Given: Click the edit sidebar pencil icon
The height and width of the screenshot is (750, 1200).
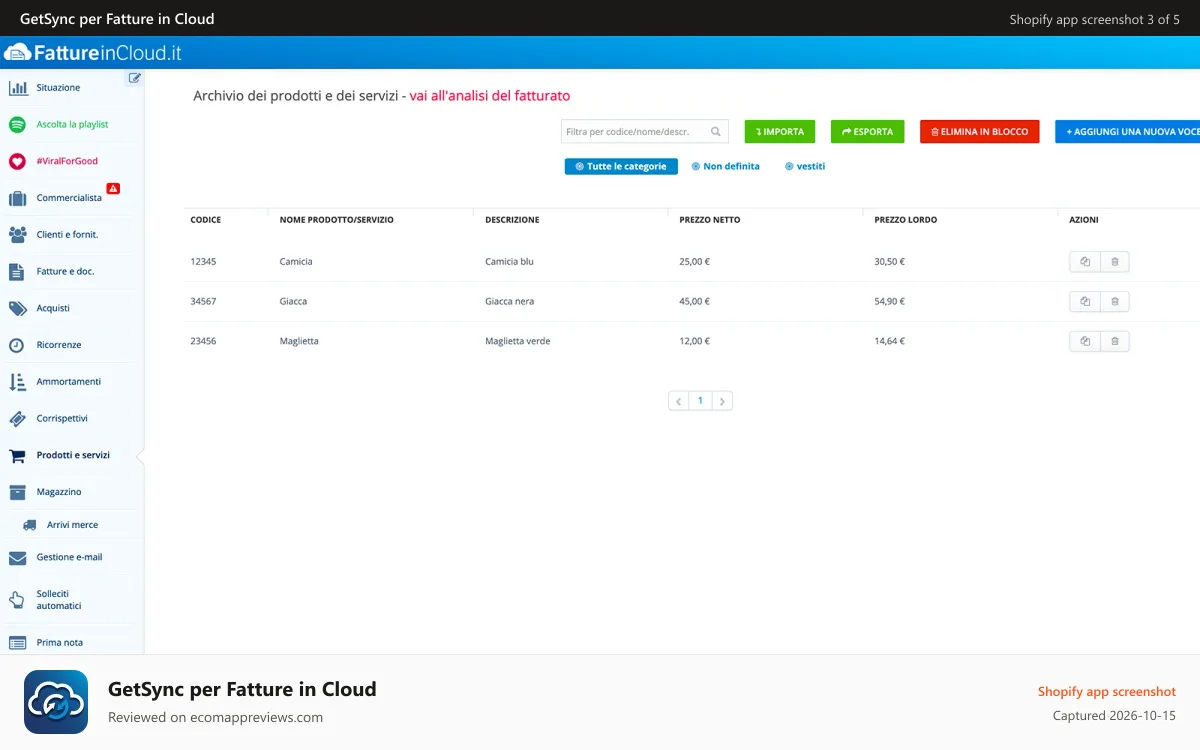Looking at the screenshot, I should coord(134,78).
